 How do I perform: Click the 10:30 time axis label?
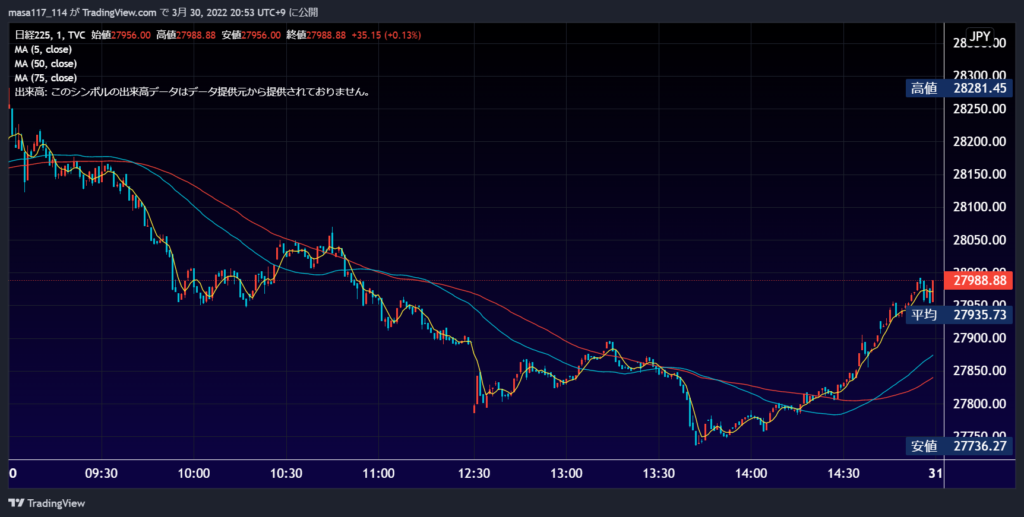tap(286, 474)
